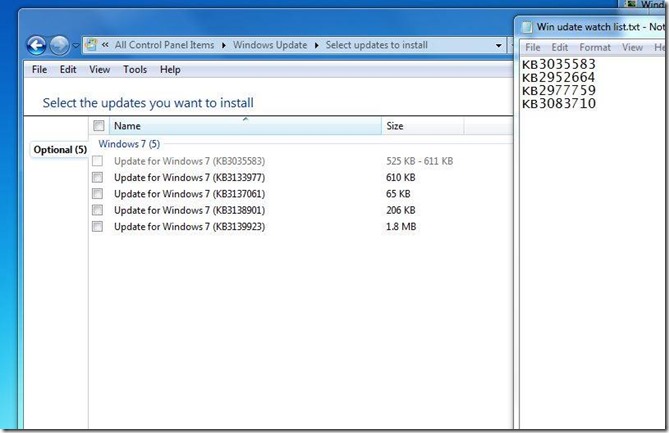
Task: Select the Optional (5) updates tab
Action: (x=60, y=150)
